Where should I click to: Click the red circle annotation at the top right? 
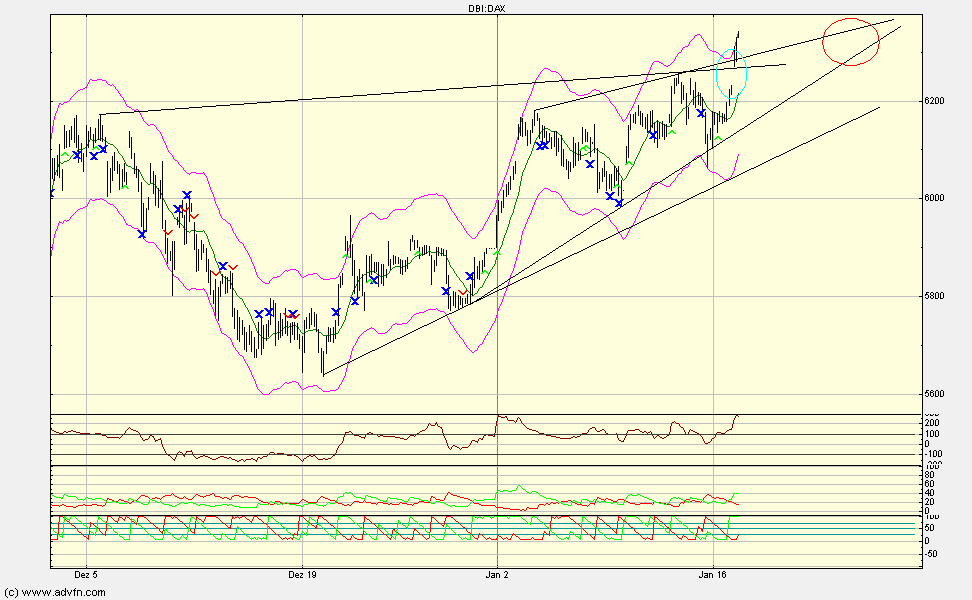[849, 41]
